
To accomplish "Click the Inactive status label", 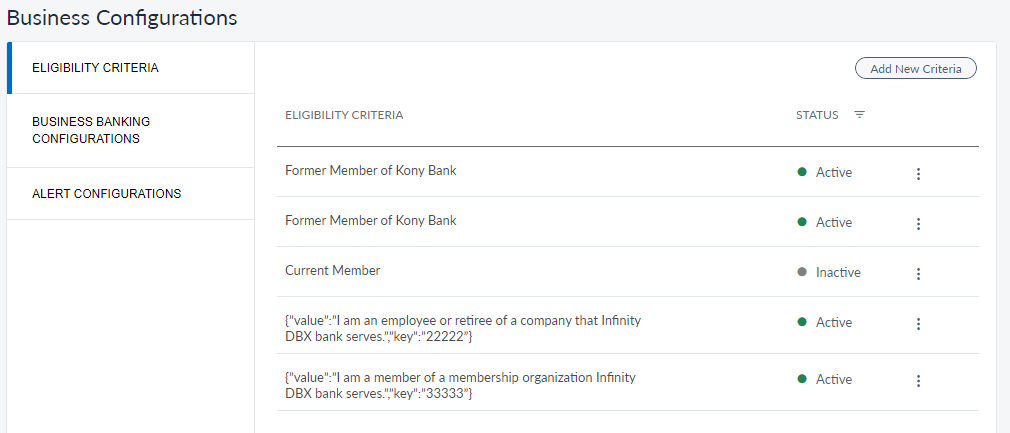I will pyautogui.click(x=838, y=272).
